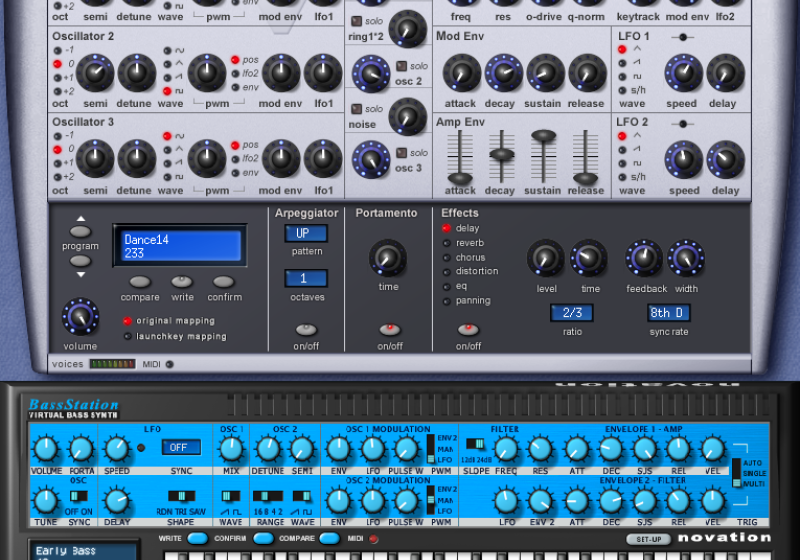The image size is (800, 560).
Task: Click the Dance14 program display
Action: [180, 245]
